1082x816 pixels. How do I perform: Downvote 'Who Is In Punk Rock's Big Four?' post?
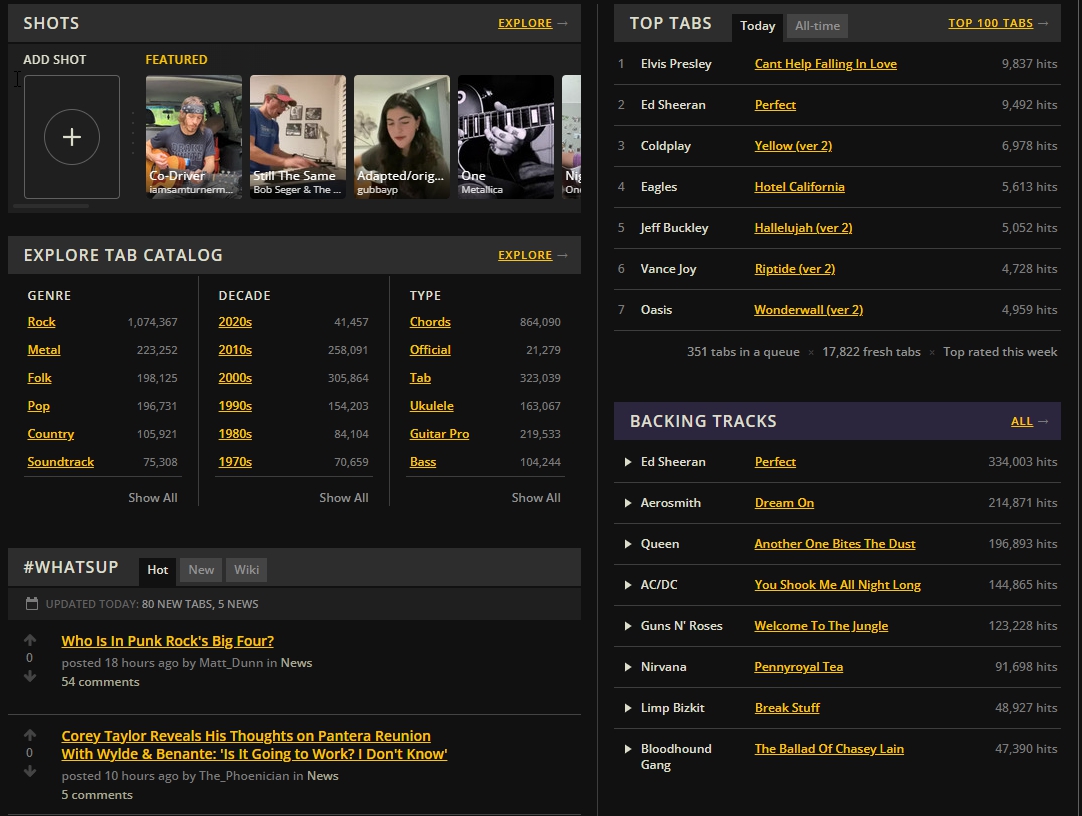tap(30, 676)
